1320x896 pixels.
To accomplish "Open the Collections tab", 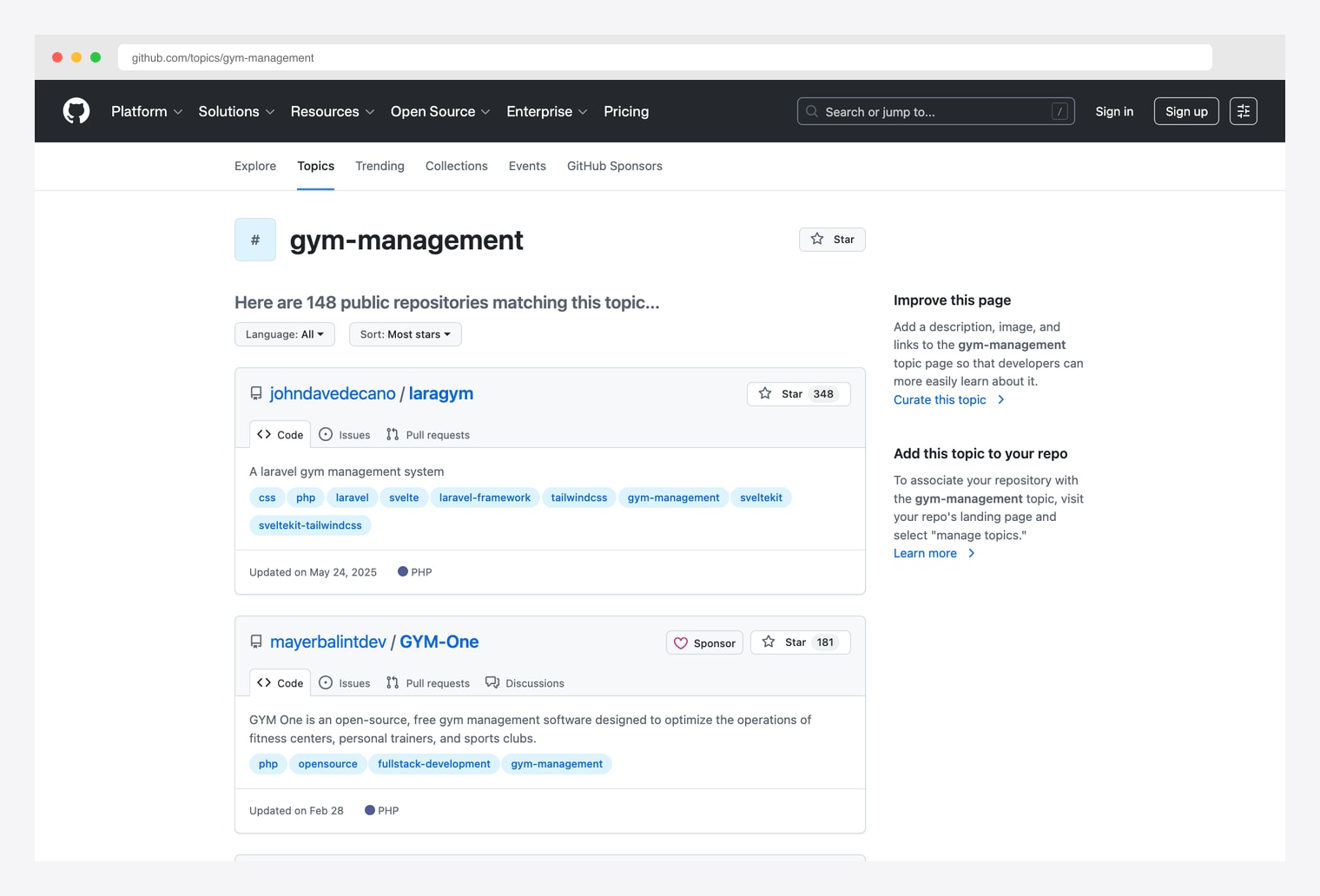I will click(457, 166).
